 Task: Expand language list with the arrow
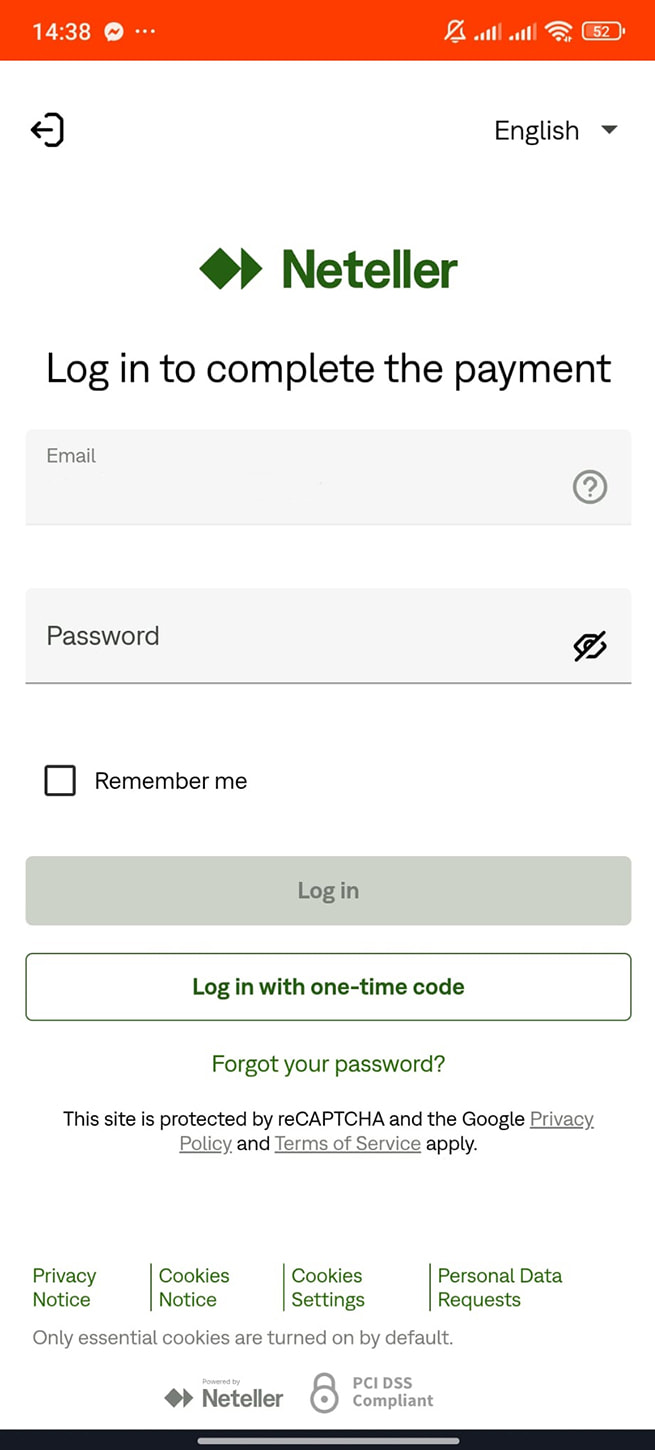[609, 130]
